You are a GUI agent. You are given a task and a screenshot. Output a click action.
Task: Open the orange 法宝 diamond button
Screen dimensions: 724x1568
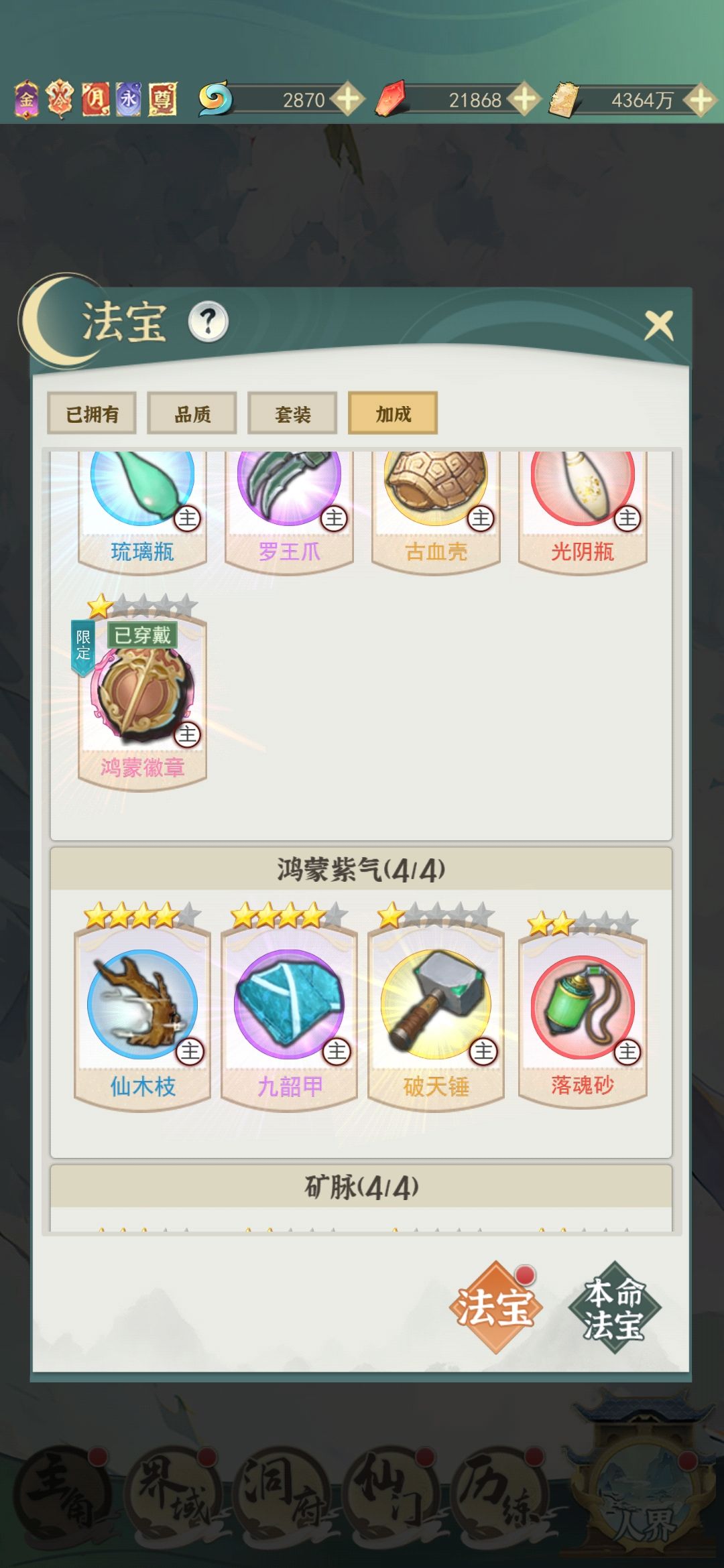tap(495, 1307)
